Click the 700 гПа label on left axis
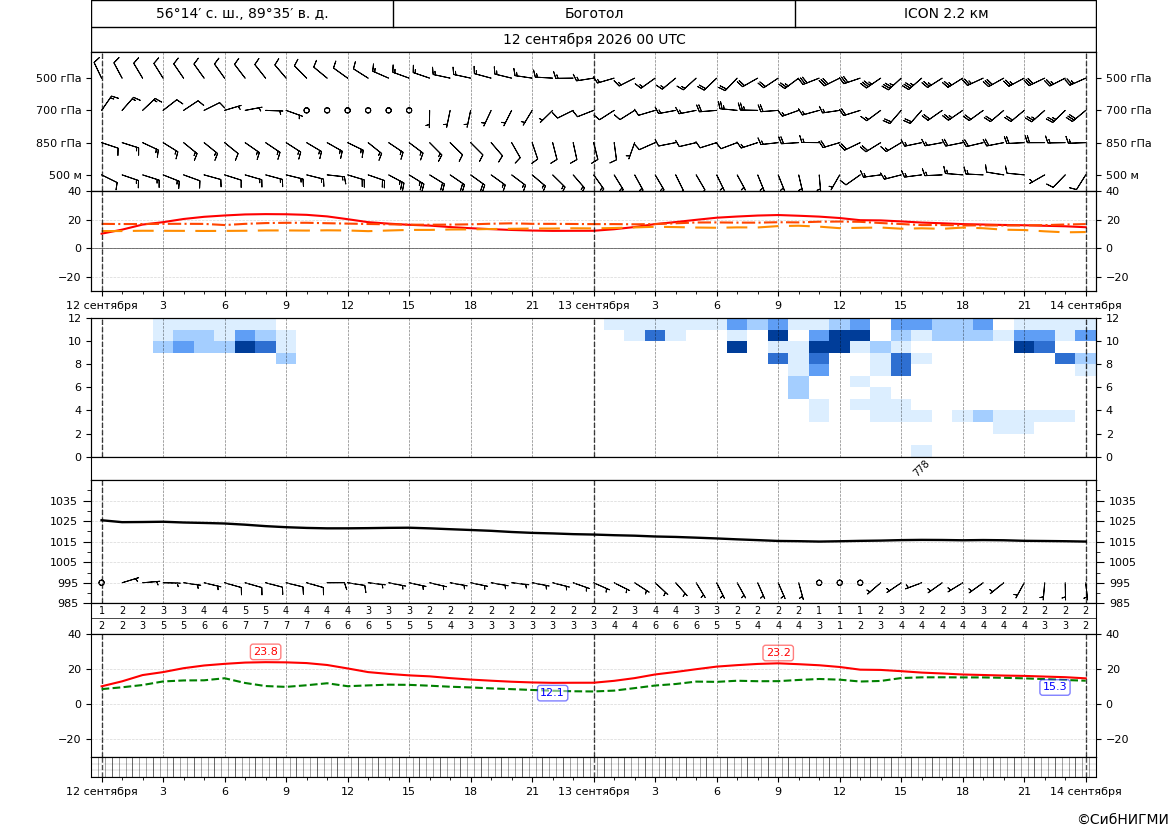This screenshot has width=1169, height=827. tap(58, 110)
